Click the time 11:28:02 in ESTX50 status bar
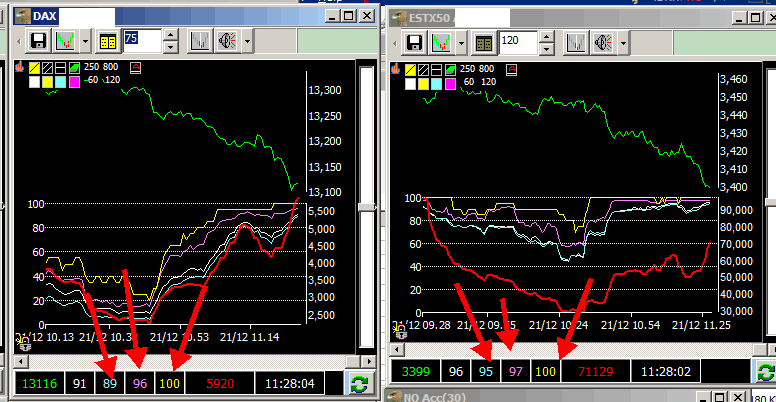Screen dimensions: 776x402 tap(666, 371)
